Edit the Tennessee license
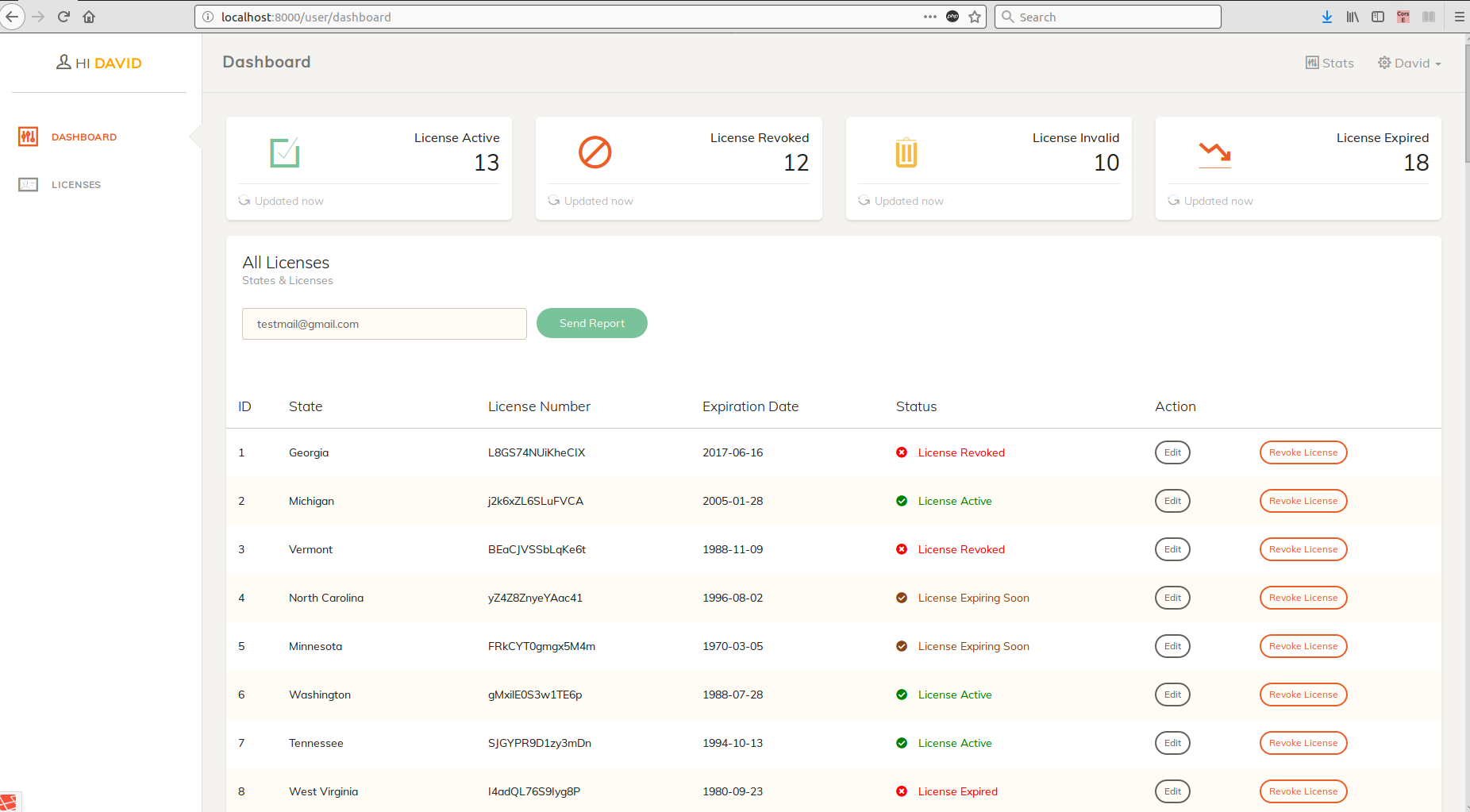This screenshot has width=1470, height=812. coord(1172,743)
